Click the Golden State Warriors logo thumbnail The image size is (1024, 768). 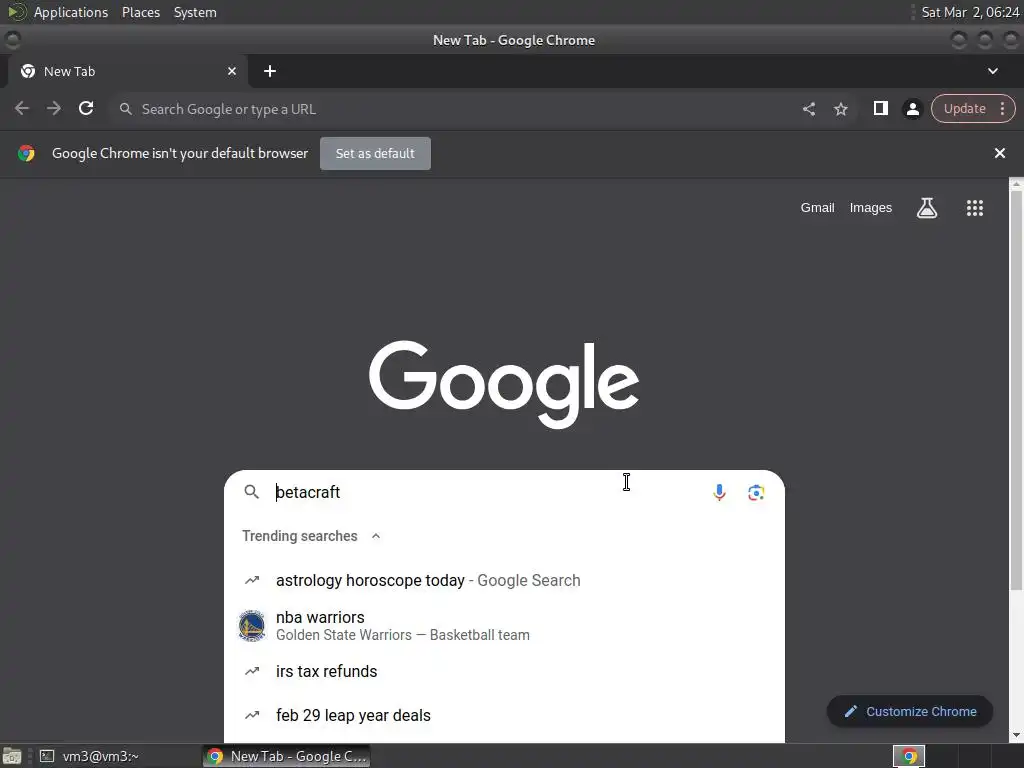coord(251,626)
